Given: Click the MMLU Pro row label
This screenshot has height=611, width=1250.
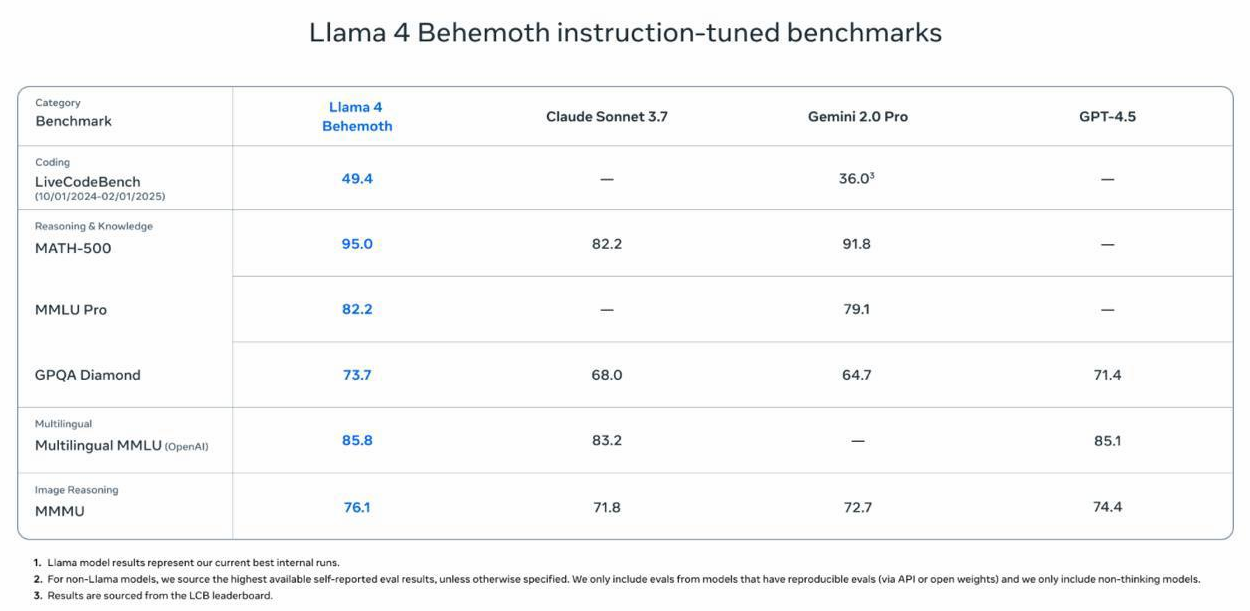Looking at the screenshot, I should coord(71,310).
